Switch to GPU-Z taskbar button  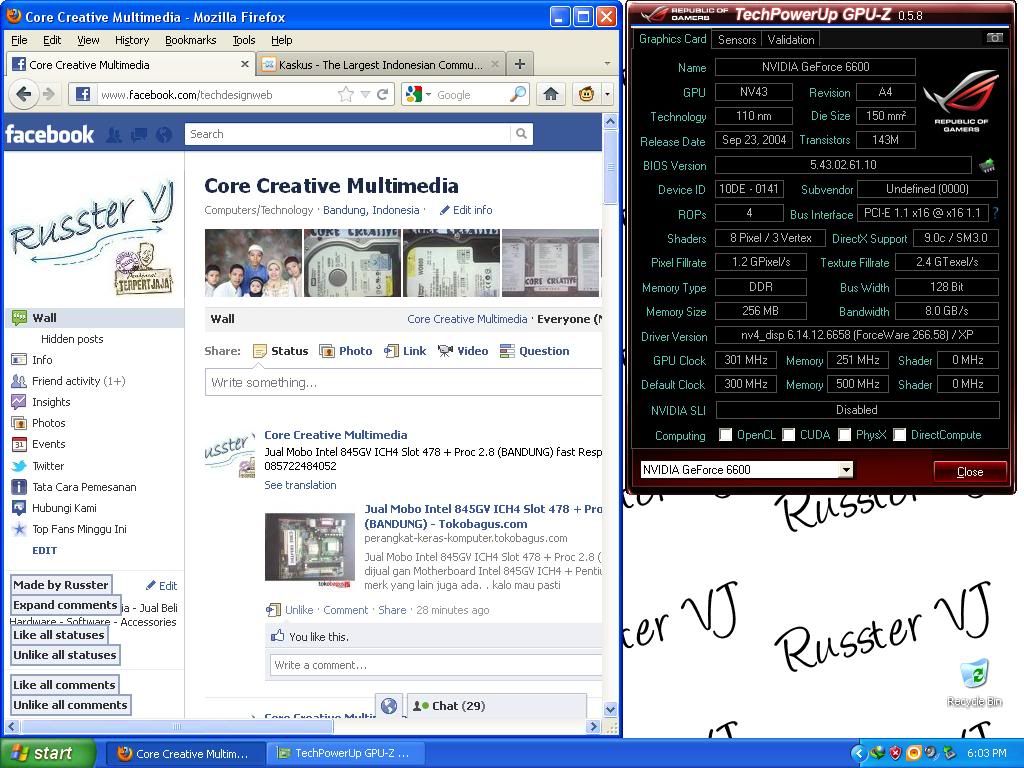345,753
